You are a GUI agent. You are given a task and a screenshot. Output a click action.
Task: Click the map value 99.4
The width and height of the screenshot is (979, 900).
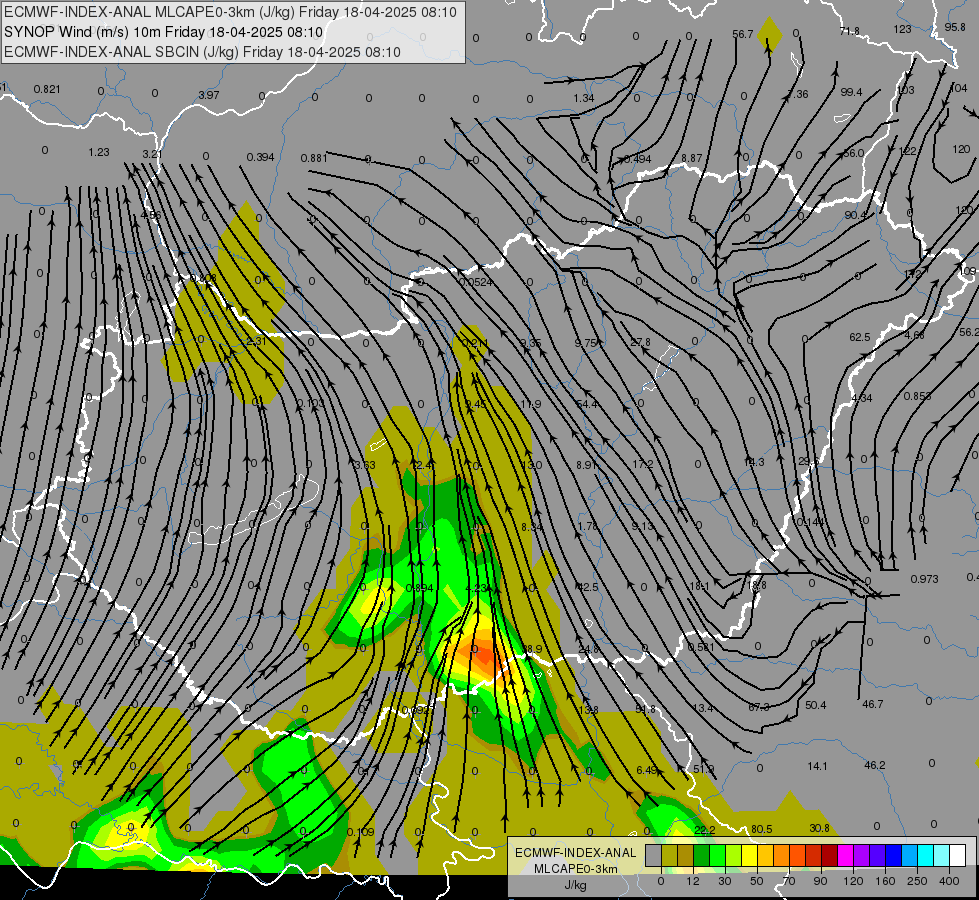851,92
